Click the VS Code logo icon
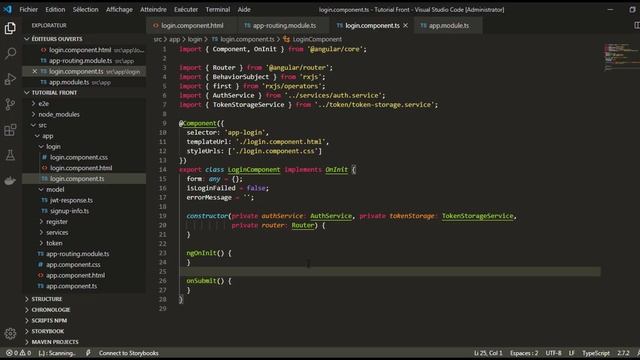640x360 pixels. pyautogui.click(x=8, y=9)
